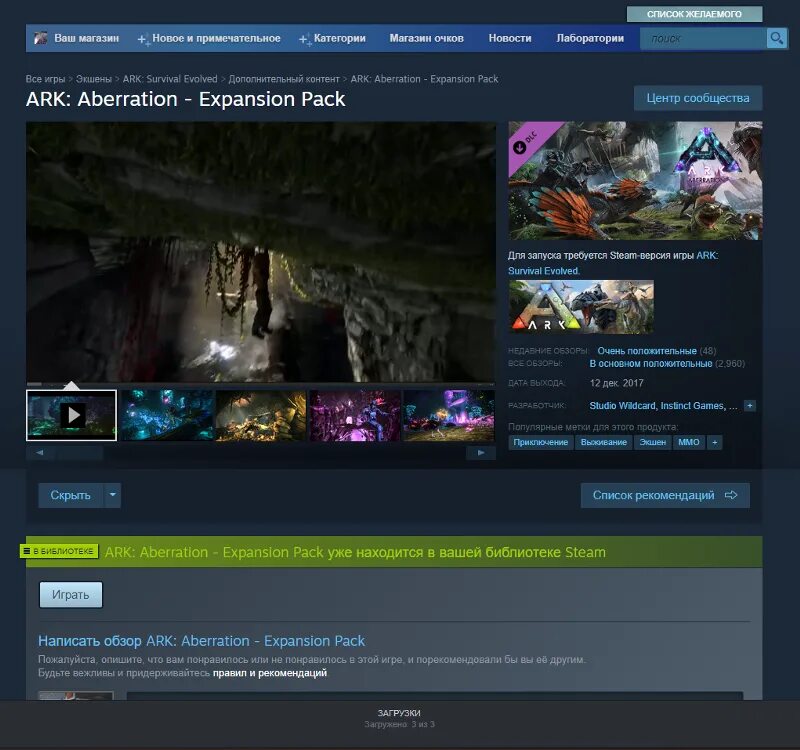
Task: Select the blue glowing cave screenshot thumbnail
Action: click(x=166, y=415)
